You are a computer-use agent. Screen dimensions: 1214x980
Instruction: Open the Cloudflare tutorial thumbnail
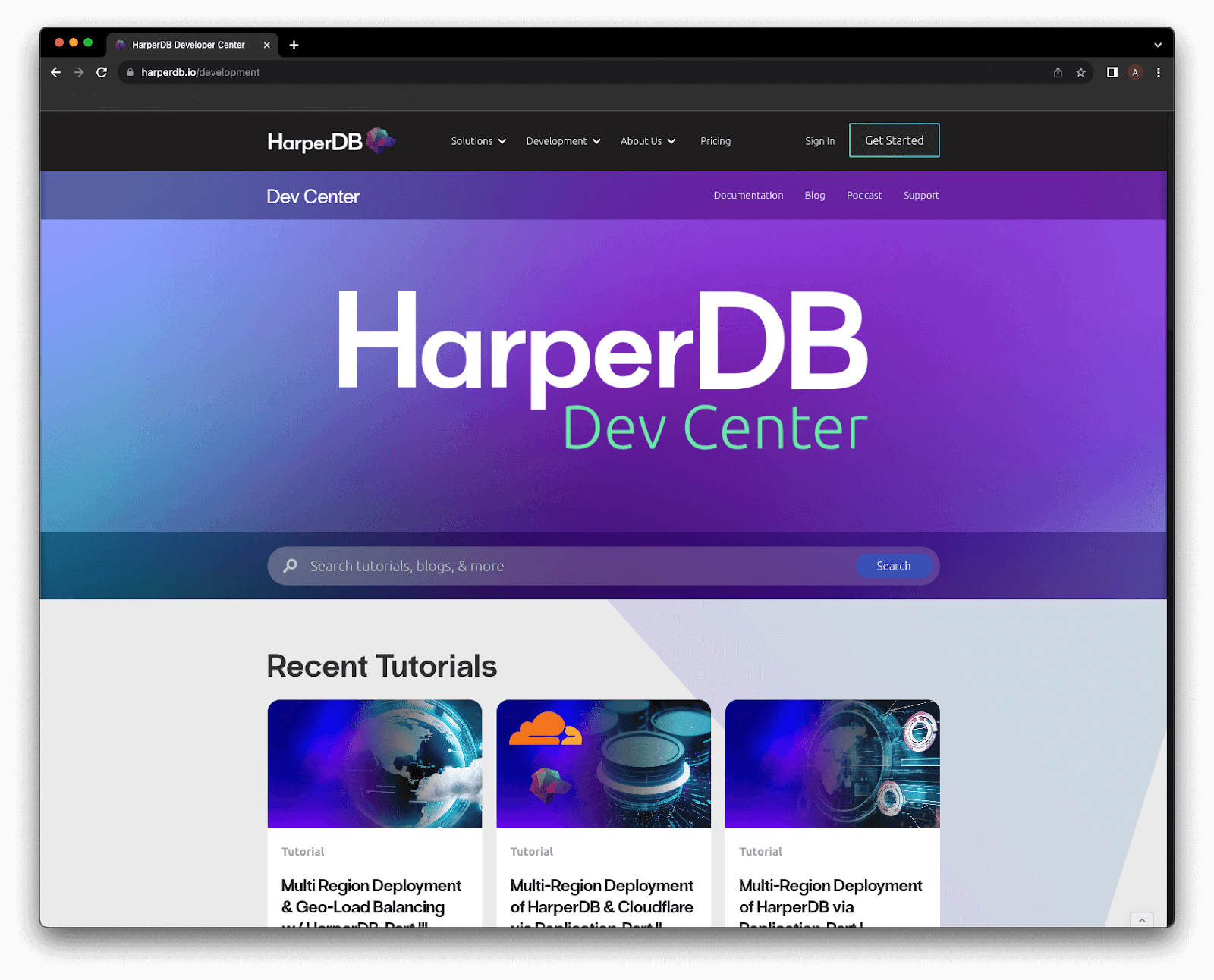604,764
